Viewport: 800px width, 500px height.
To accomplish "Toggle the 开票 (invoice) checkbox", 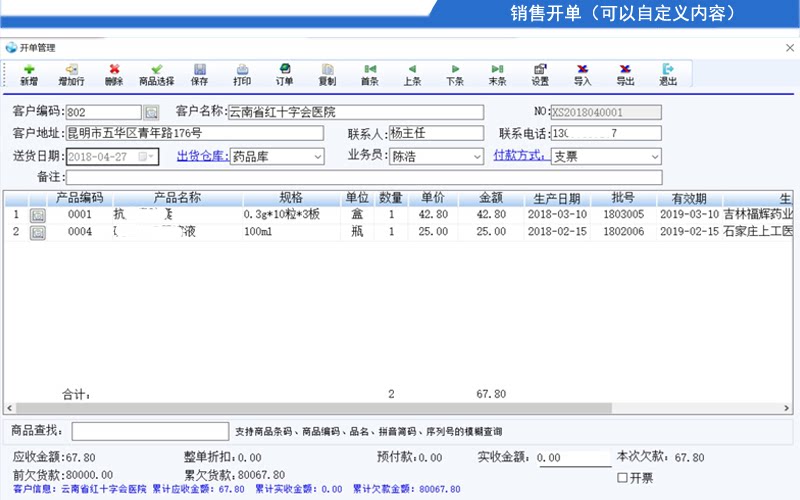I will click(x=622, y=478).
